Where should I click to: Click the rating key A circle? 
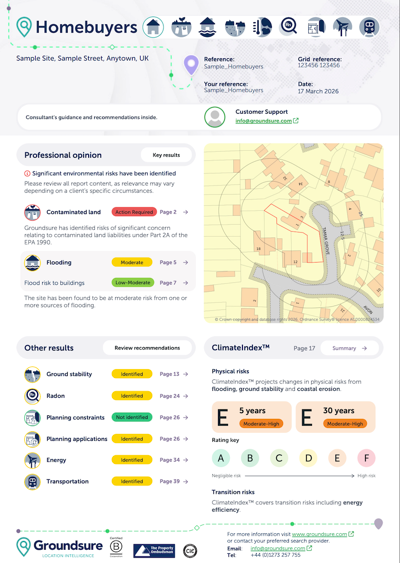(221, 458)
